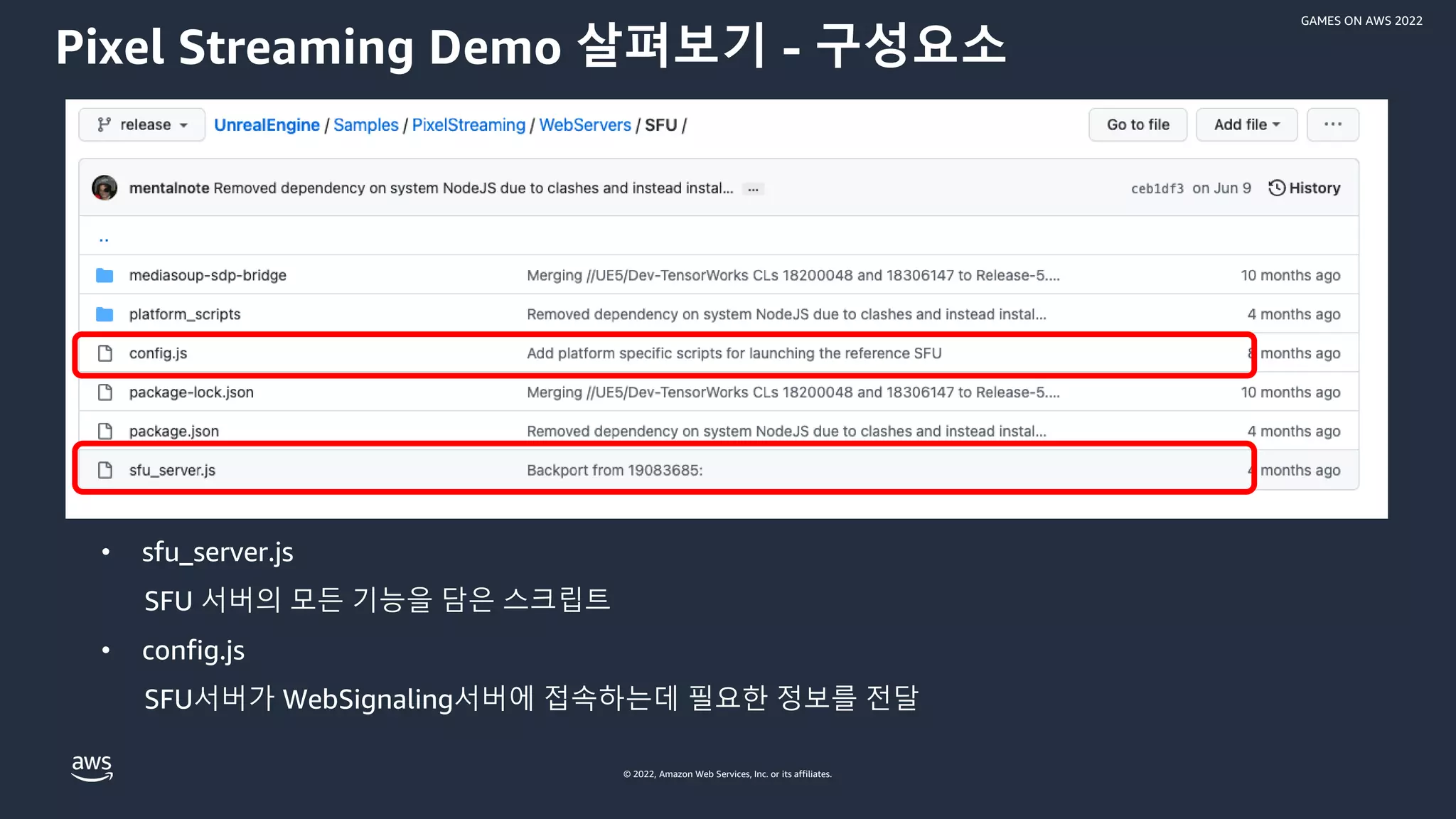Open commit hash ceb1df3
The image size is (1456, 819).
click(1157, 188)
